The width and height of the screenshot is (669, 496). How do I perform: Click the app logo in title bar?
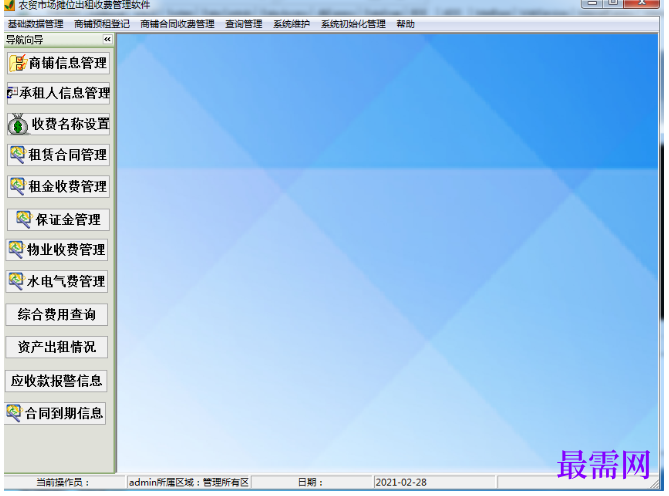[9, 5]
